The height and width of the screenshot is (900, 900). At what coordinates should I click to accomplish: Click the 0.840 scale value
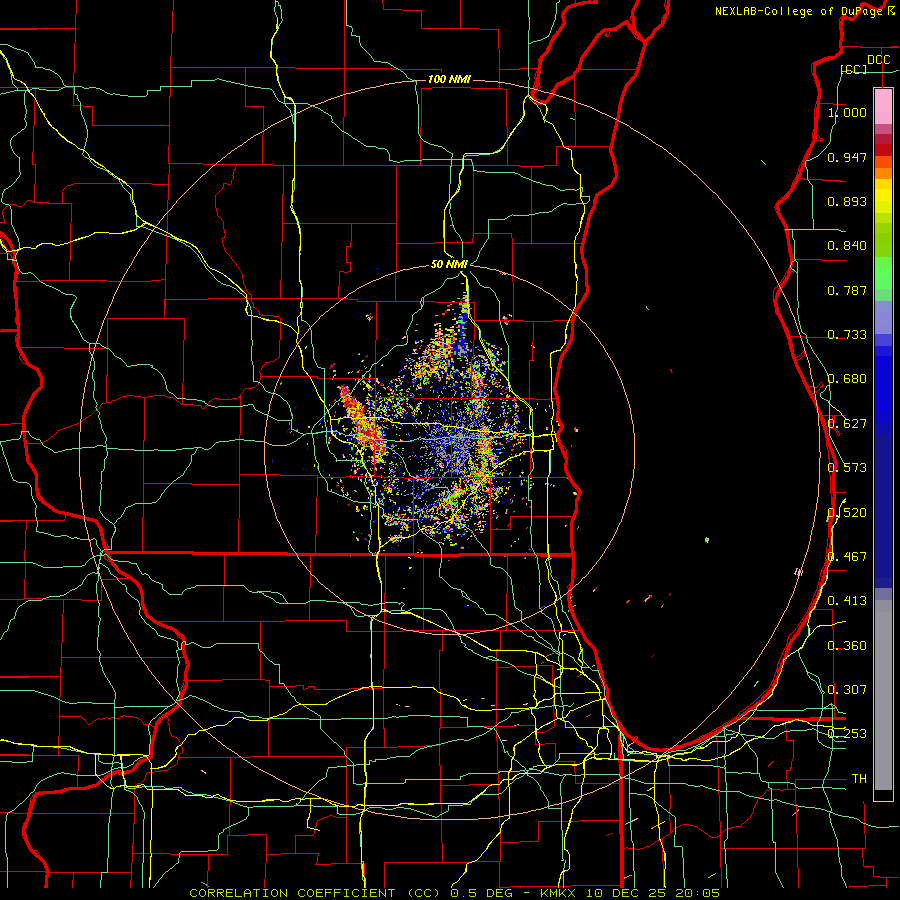pos(847,246)
